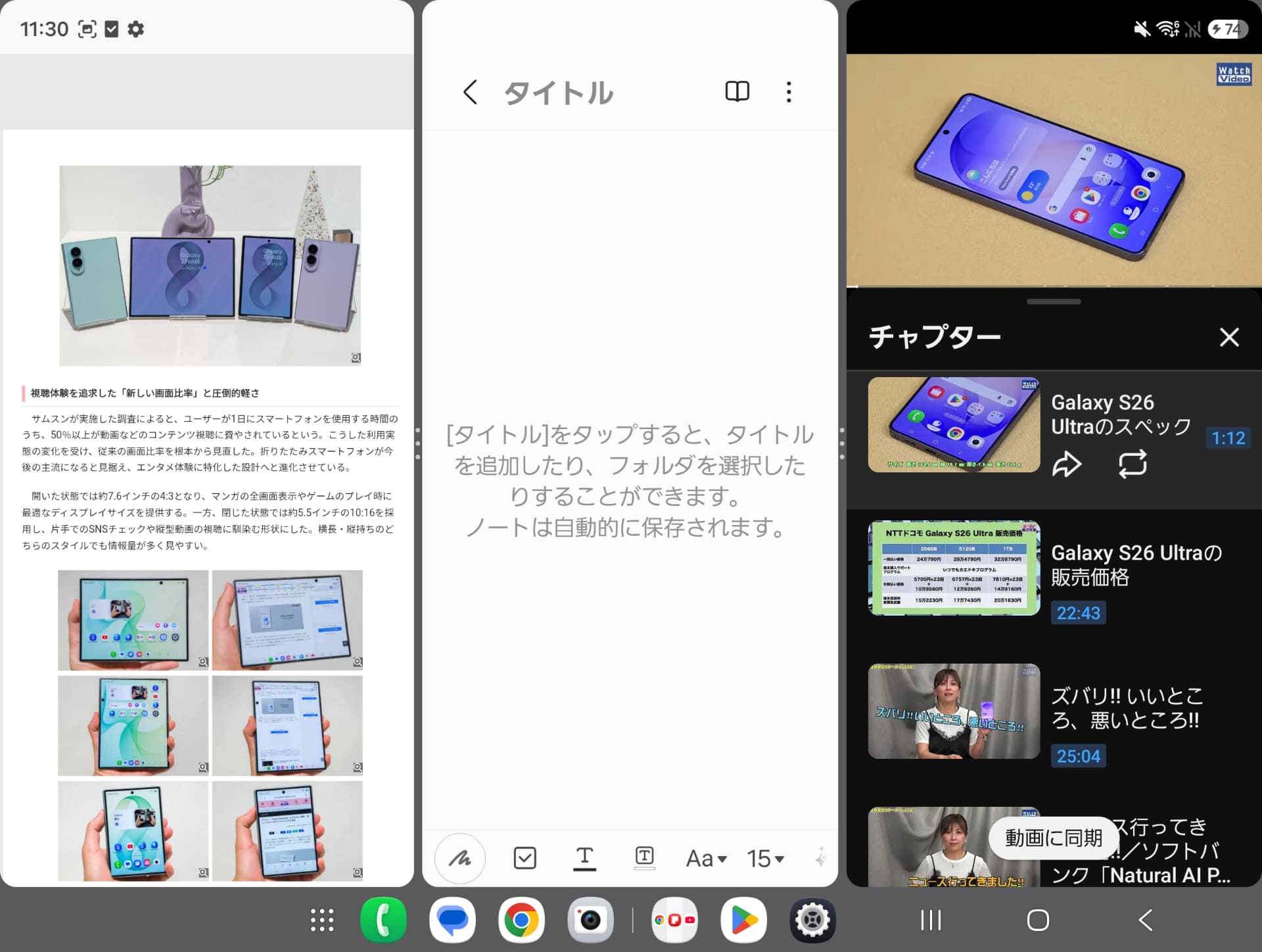
Task: Open the three-dot menu in Notes
Action: tap(789, 92)
